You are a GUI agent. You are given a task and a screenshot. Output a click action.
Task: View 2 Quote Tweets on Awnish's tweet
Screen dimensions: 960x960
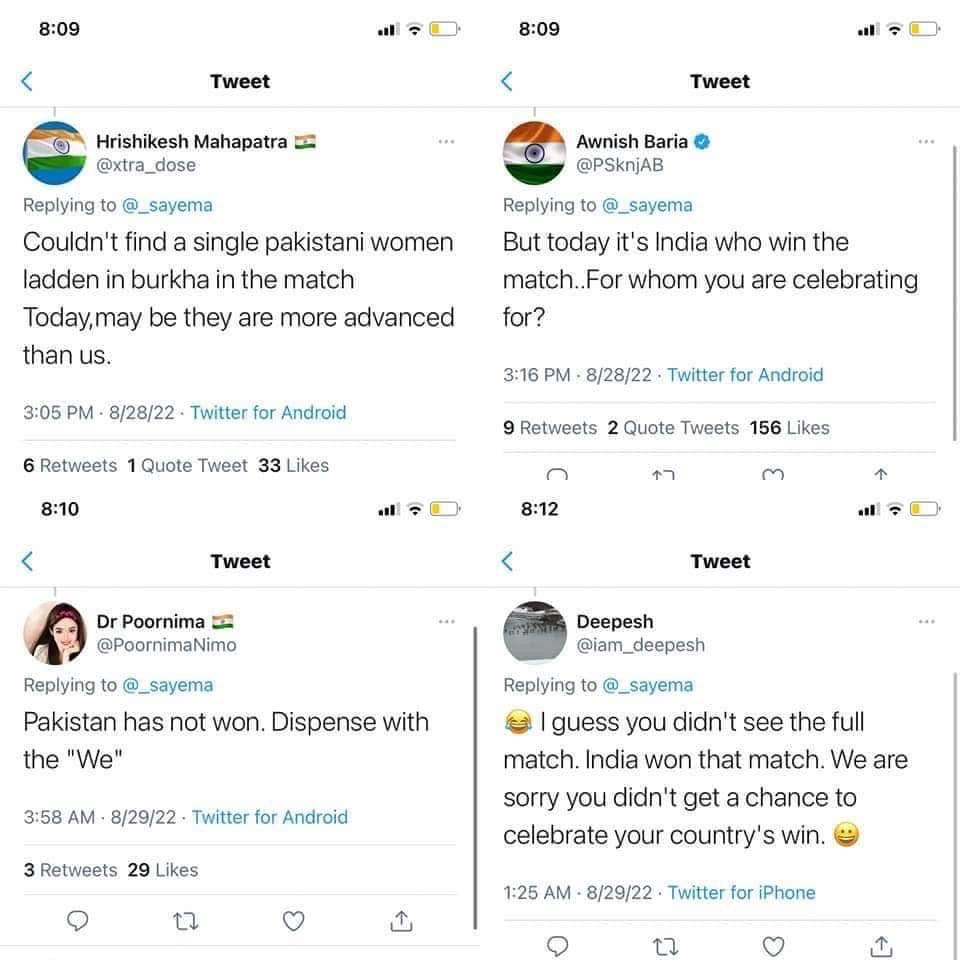pyautogui.click(x=673, y=427)
